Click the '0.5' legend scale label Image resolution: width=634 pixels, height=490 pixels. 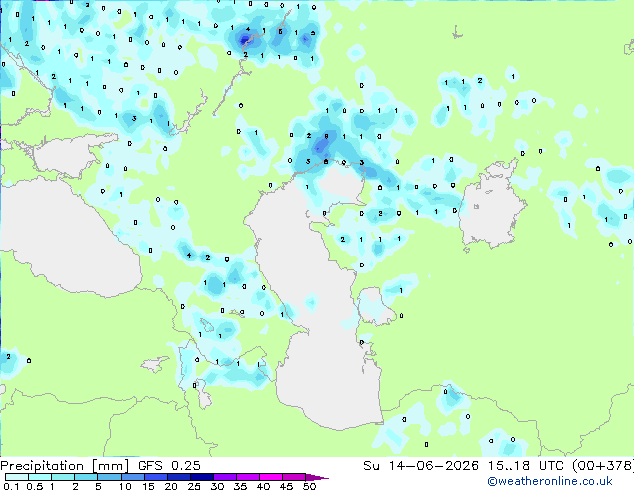tap(35, 486)
